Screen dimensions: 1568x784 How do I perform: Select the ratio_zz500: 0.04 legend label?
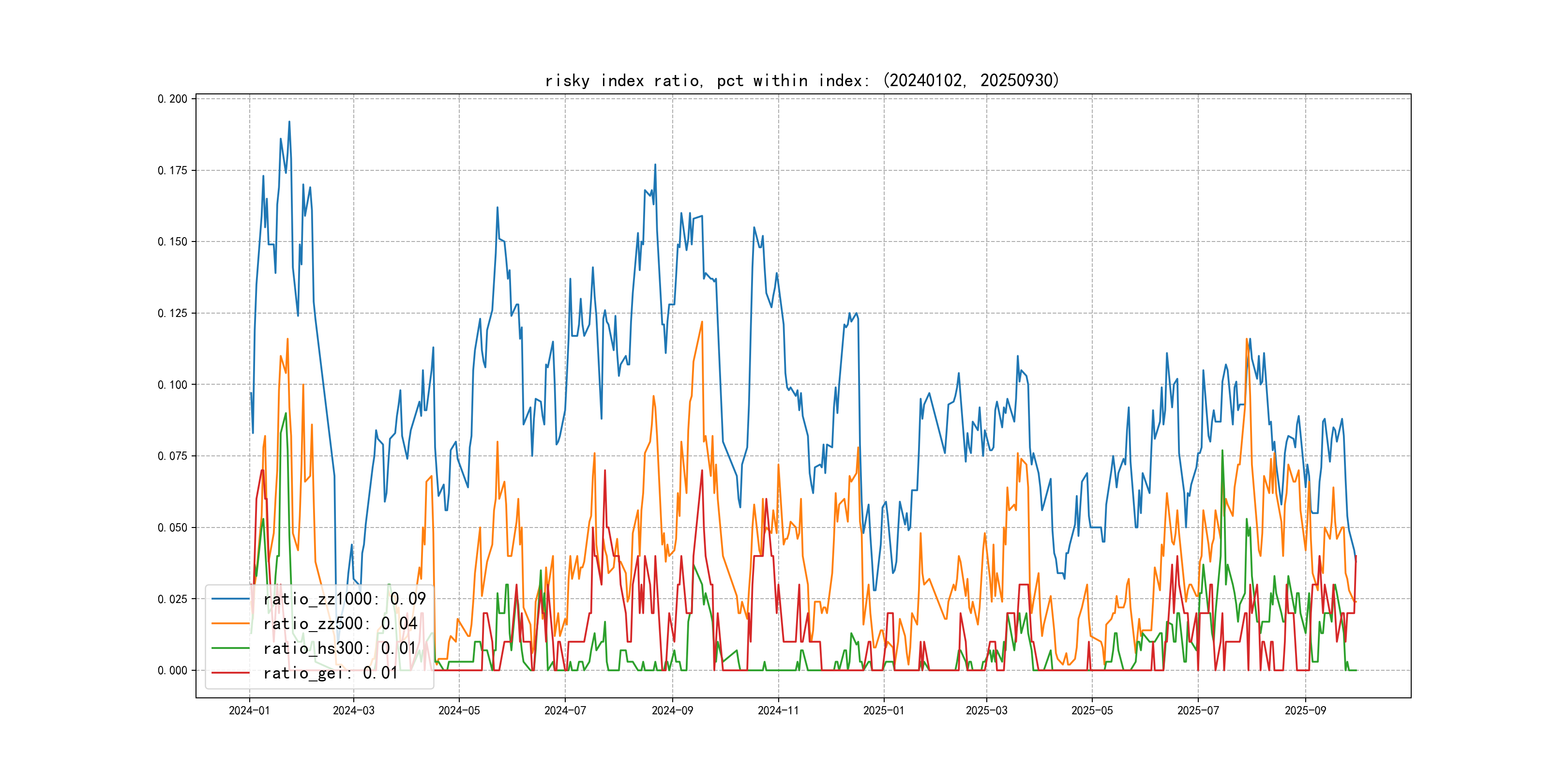click(x=340, y=624)
